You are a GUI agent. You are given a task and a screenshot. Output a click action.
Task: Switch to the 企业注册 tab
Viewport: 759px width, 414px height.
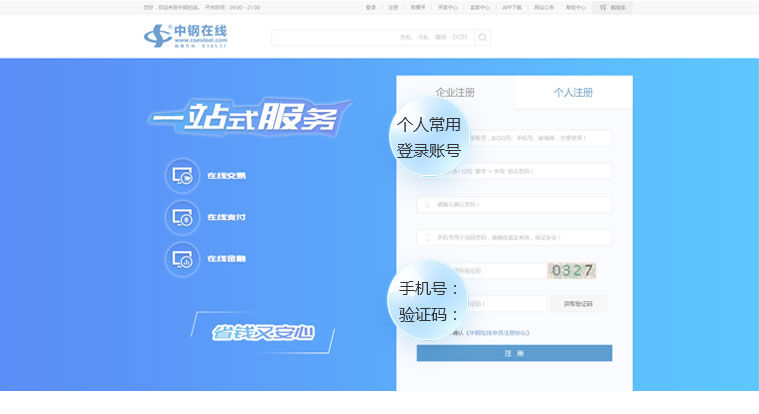455,93
